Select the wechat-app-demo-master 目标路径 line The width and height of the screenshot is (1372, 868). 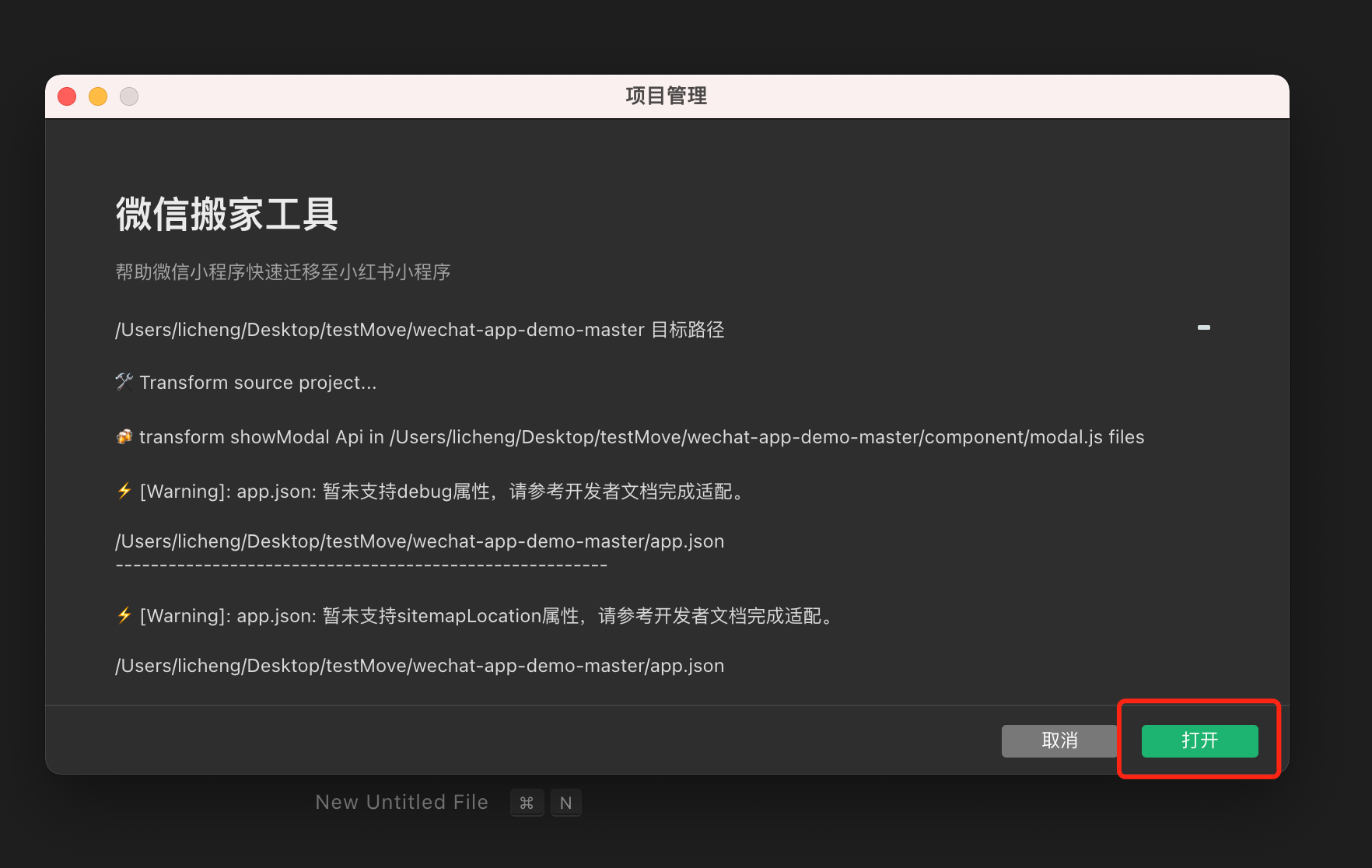(420, 330)
